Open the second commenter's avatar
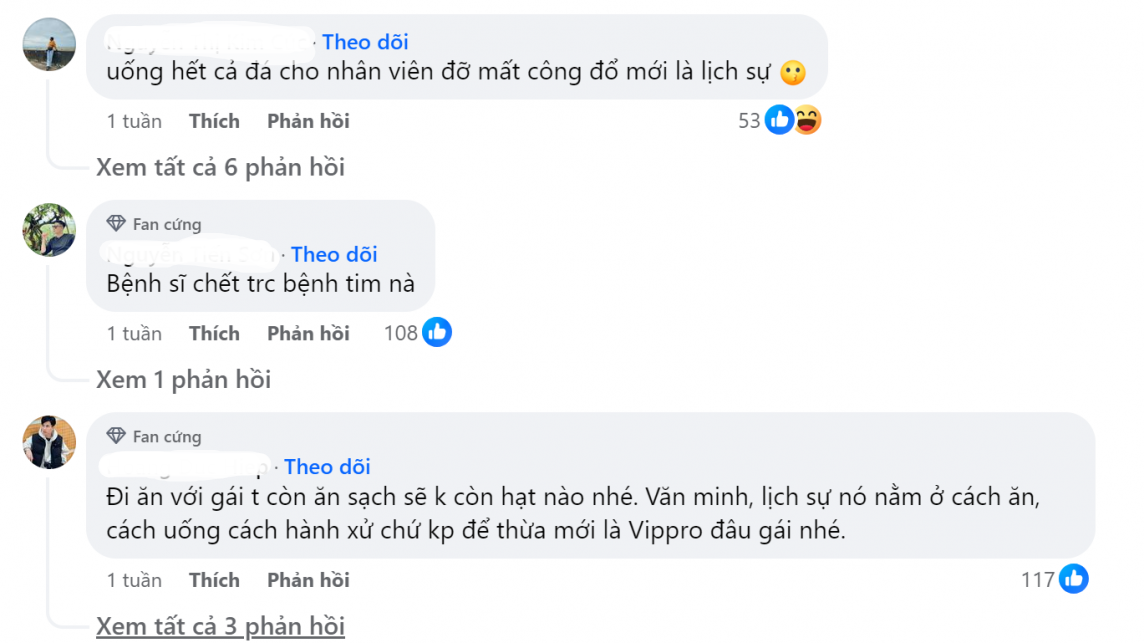The height and width of the screenshot is (643, 1144). tap(49, 230)
